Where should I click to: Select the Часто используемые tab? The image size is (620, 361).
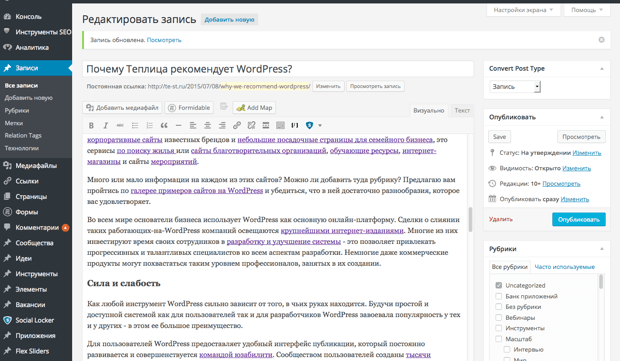565,267
